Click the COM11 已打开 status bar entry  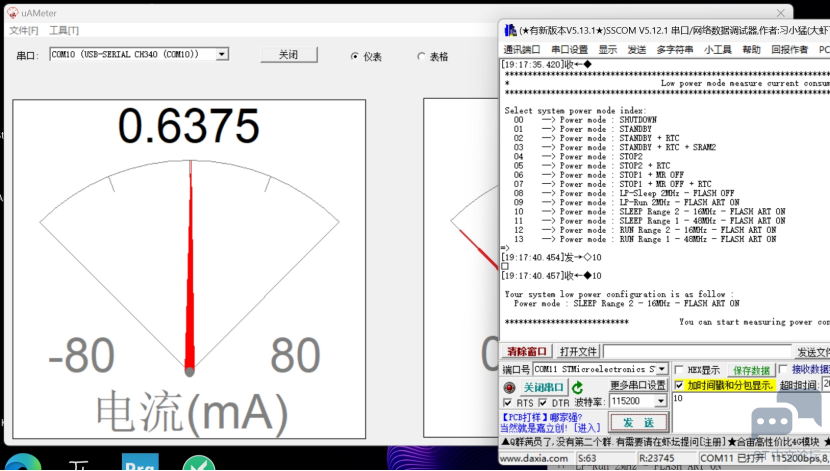point(732,458)
